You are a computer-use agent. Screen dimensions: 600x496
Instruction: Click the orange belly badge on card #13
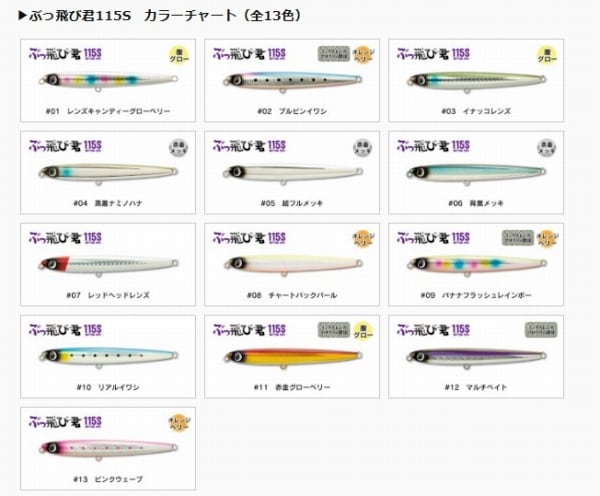click(179, 423)
